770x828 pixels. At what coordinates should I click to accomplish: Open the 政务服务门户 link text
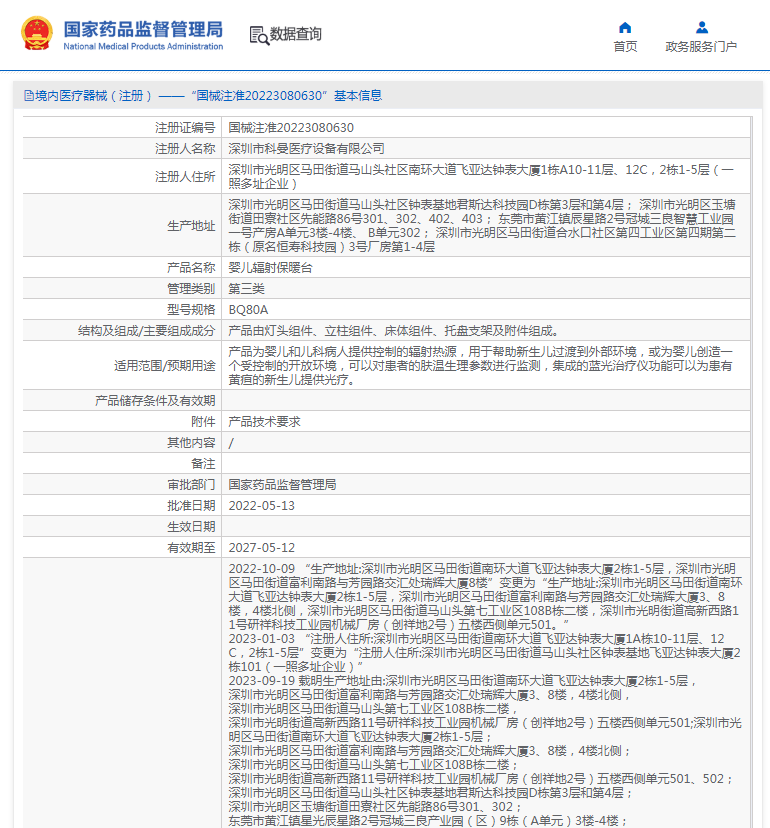click(x=701, y=46)
